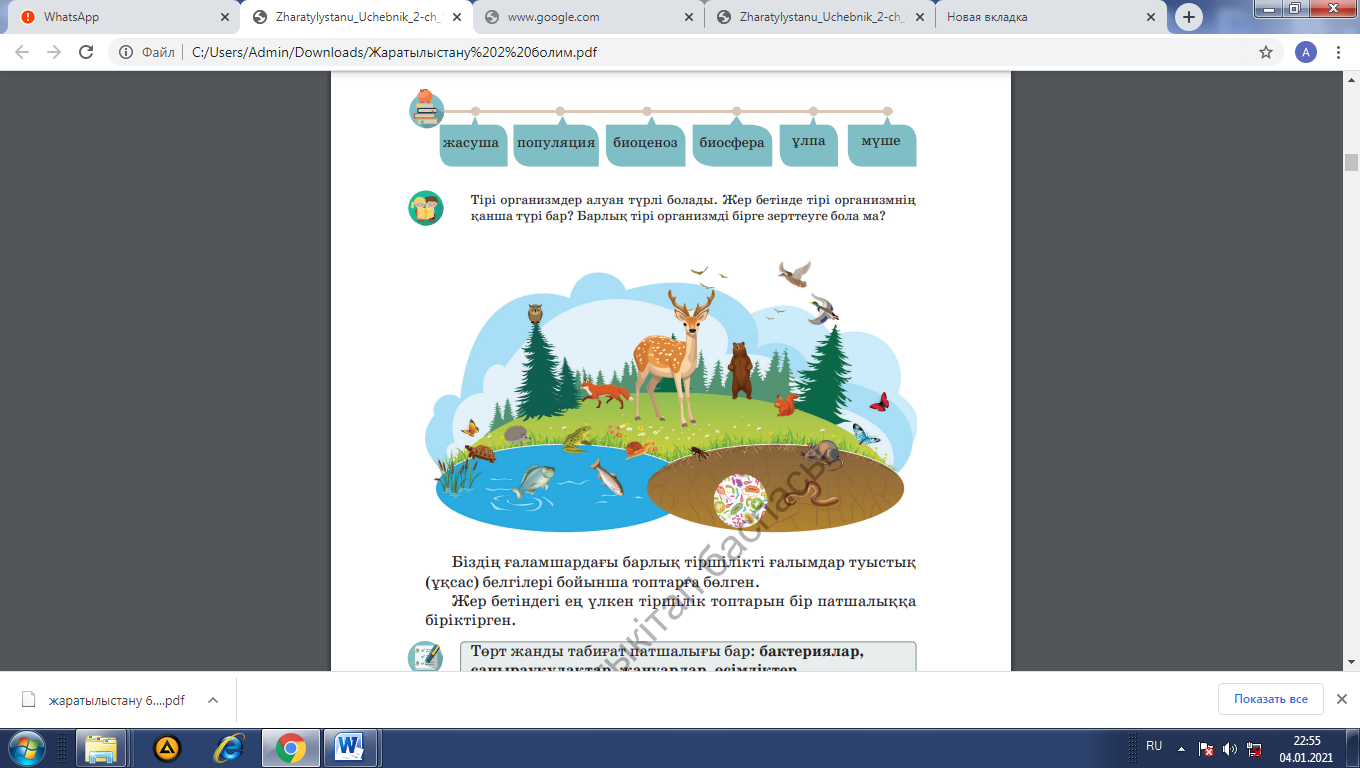Image resolution: width=1360 pixels, height=768 pixels.
Task: Open downloaded file жаратылыстану 6....pdf
Action: coord(117,700)
